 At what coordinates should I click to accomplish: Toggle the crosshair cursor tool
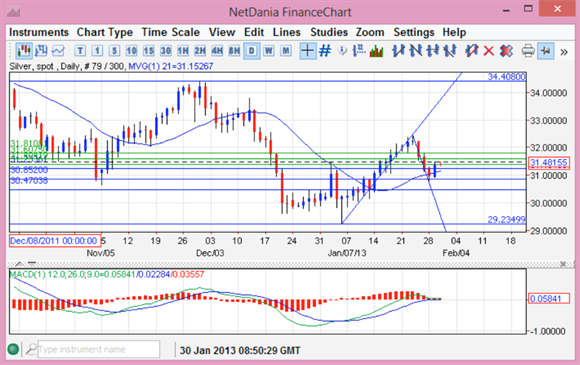click(x=308, y=50)
